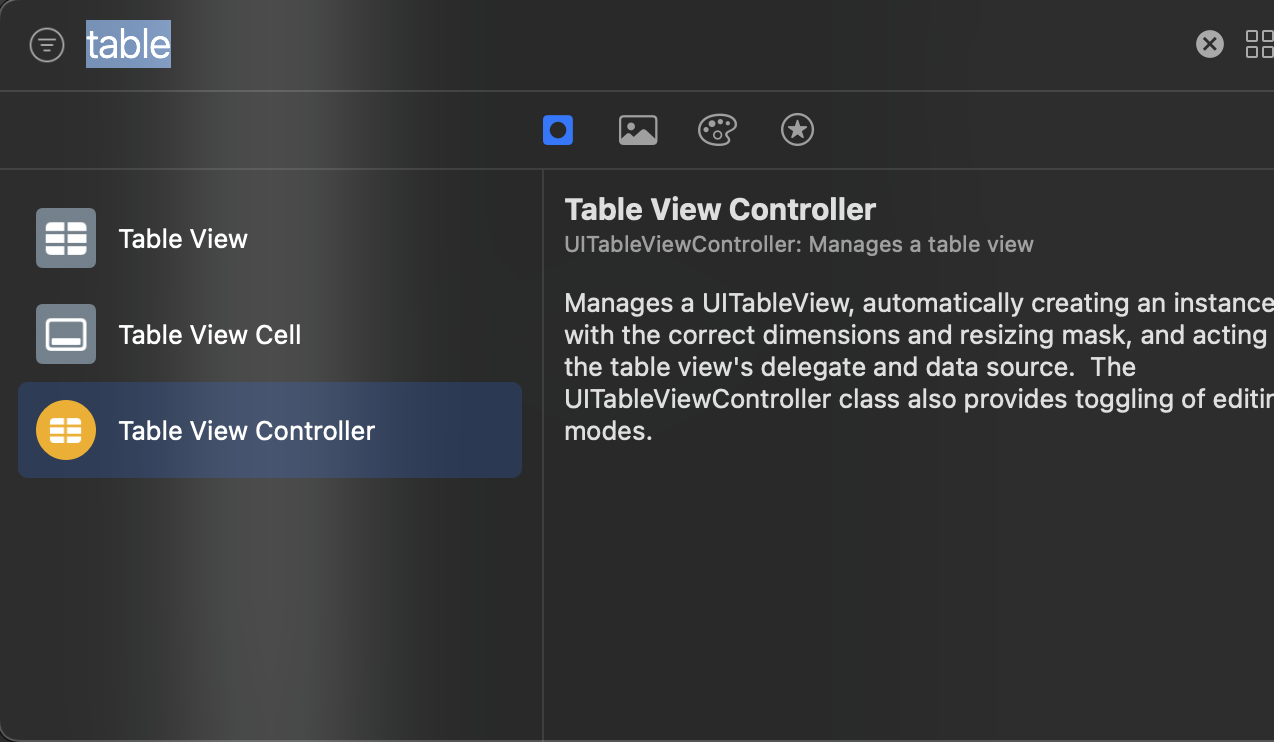This screenshot has height=742, width=1274.
Task: Show the Media library tab
Action: point(638,130)
